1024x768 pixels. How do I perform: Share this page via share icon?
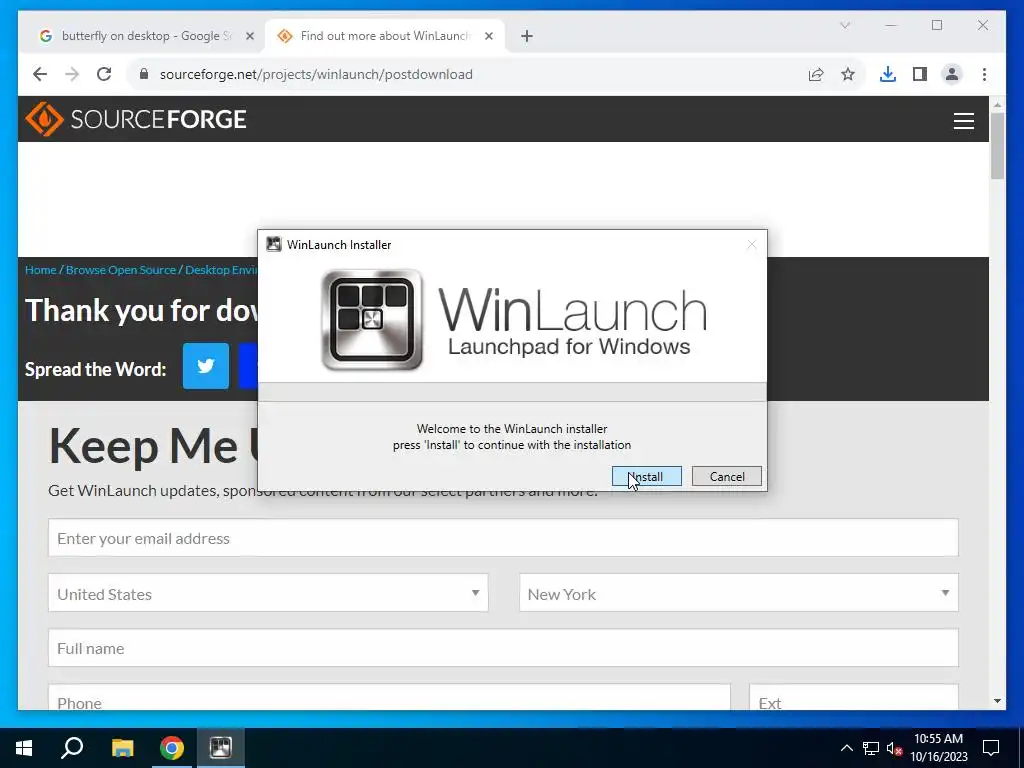(816, 74)
